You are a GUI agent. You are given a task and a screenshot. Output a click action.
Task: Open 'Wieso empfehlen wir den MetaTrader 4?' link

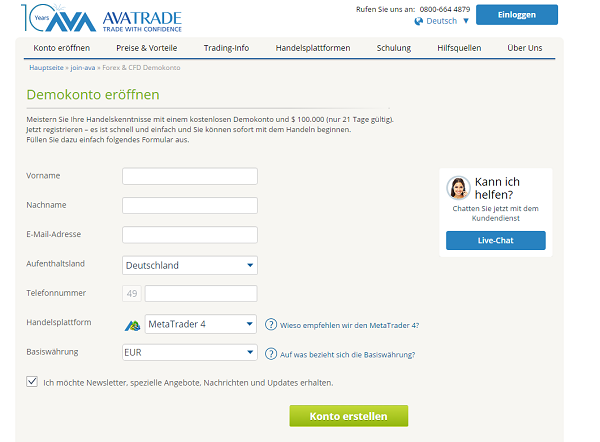349,325
